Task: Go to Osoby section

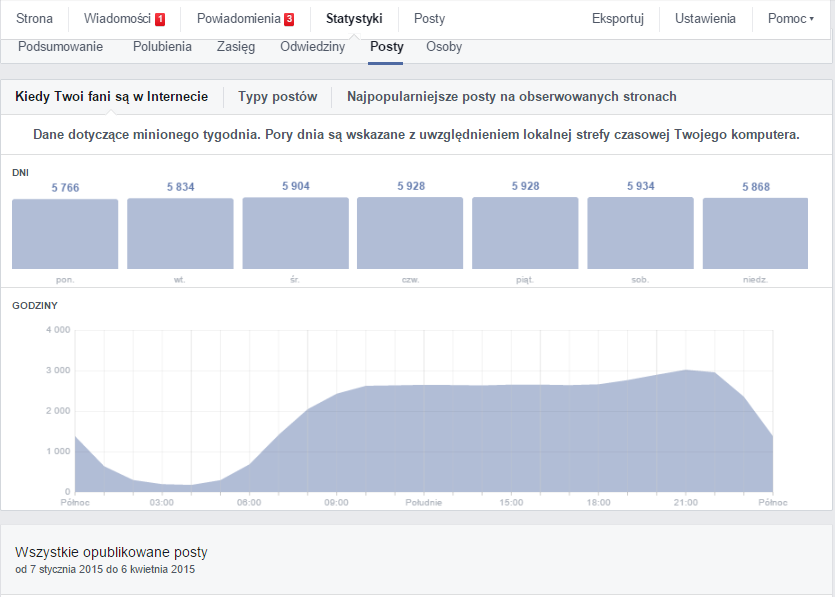Action: (444, 47)
